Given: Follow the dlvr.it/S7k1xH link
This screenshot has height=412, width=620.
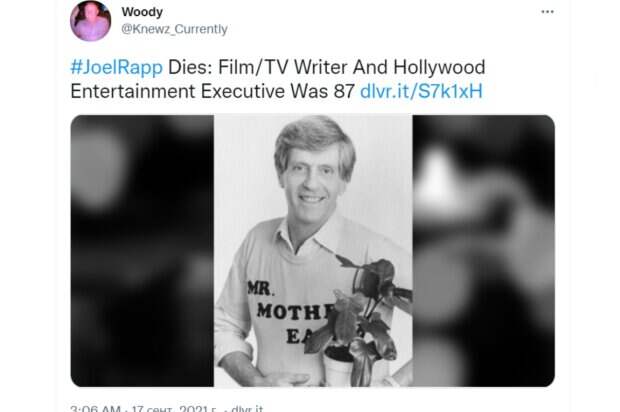Looking at the screenshot, I should coord(422,91).
